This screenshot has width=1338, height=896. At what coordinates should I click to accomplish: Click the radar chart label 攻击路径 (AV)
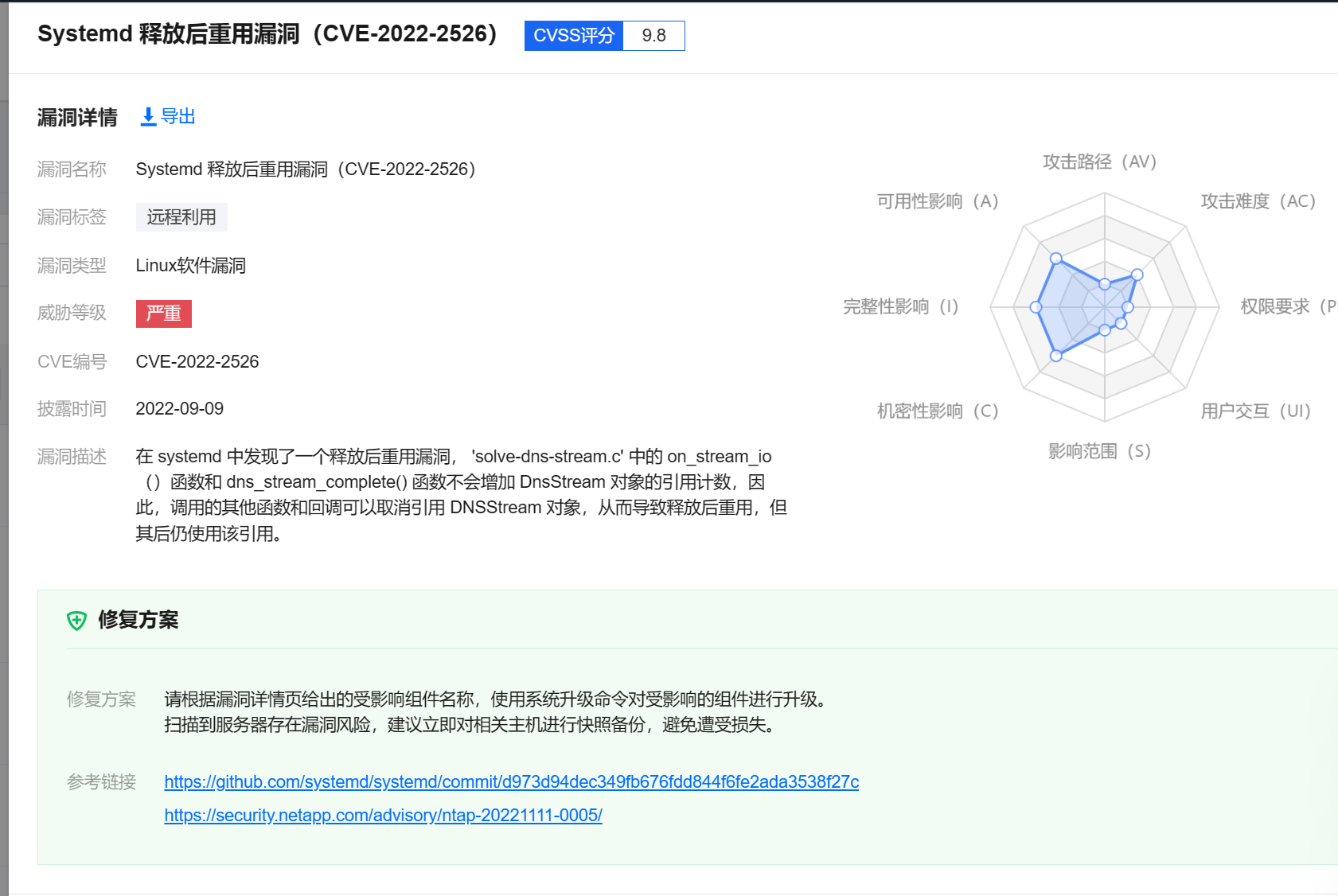(1099, 162)
